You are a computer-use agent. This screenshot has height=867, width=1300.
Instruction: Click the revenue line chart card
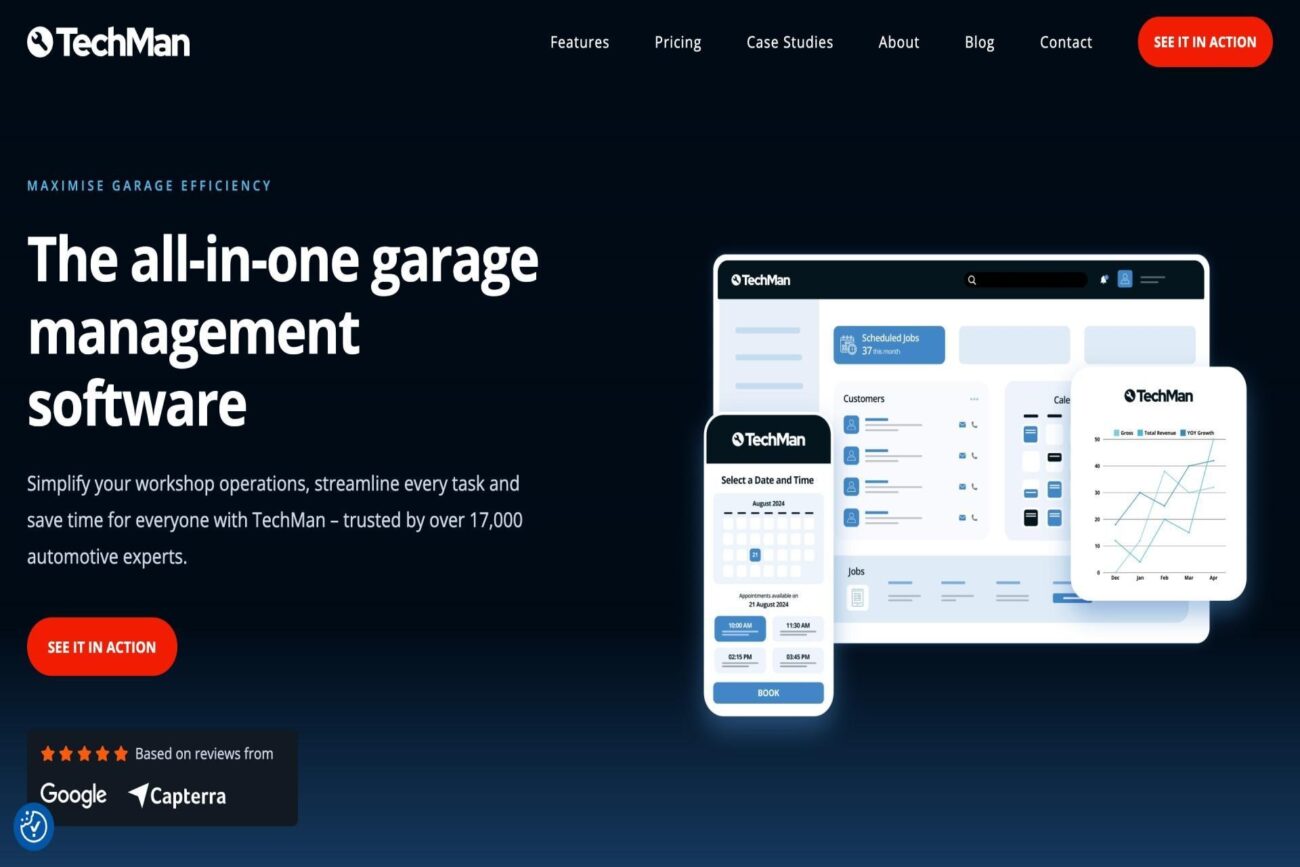[x=1158, y=484]
